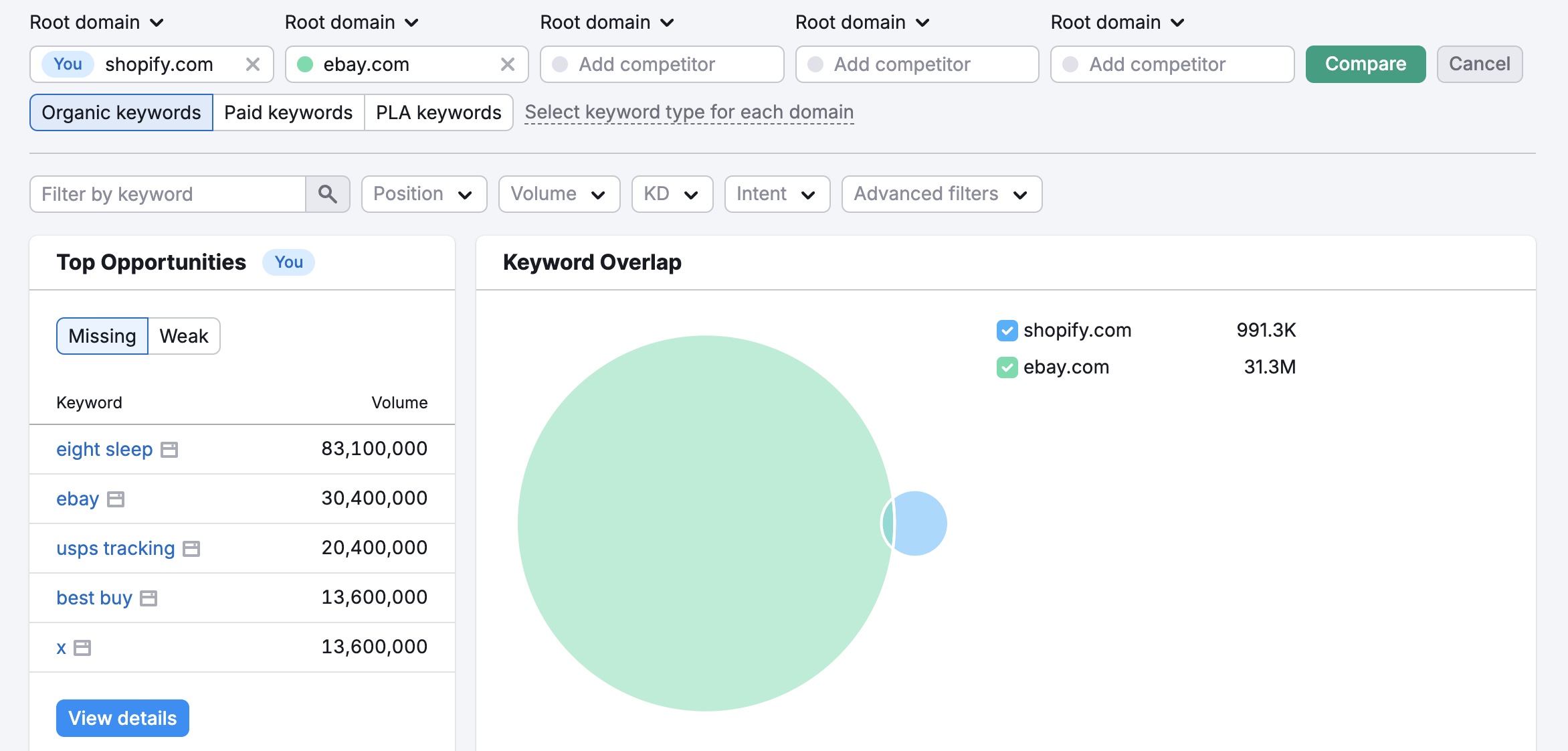Click the third Add competitor field
The width and height of the screenshot is (1568, 751).
click(x=1172, y=64)
